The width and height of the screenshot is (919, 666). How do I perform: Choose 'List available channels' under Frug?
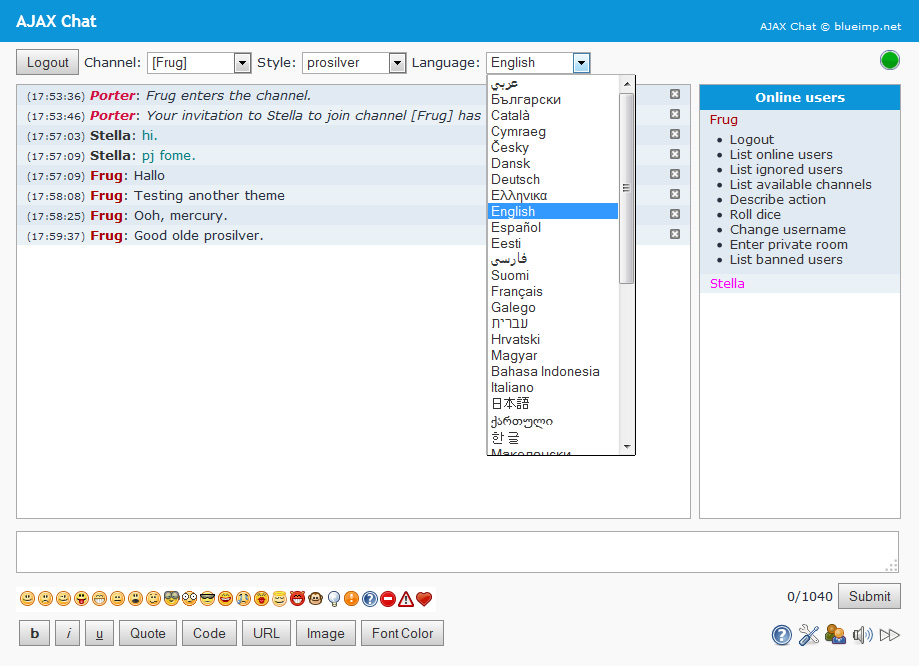(x=800, y=184)
